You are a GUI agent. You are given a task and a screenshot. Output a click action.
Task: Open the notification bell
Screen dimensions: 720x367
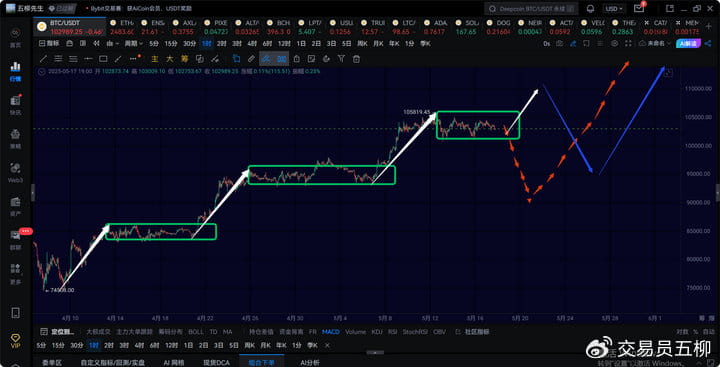coord(590,9)
